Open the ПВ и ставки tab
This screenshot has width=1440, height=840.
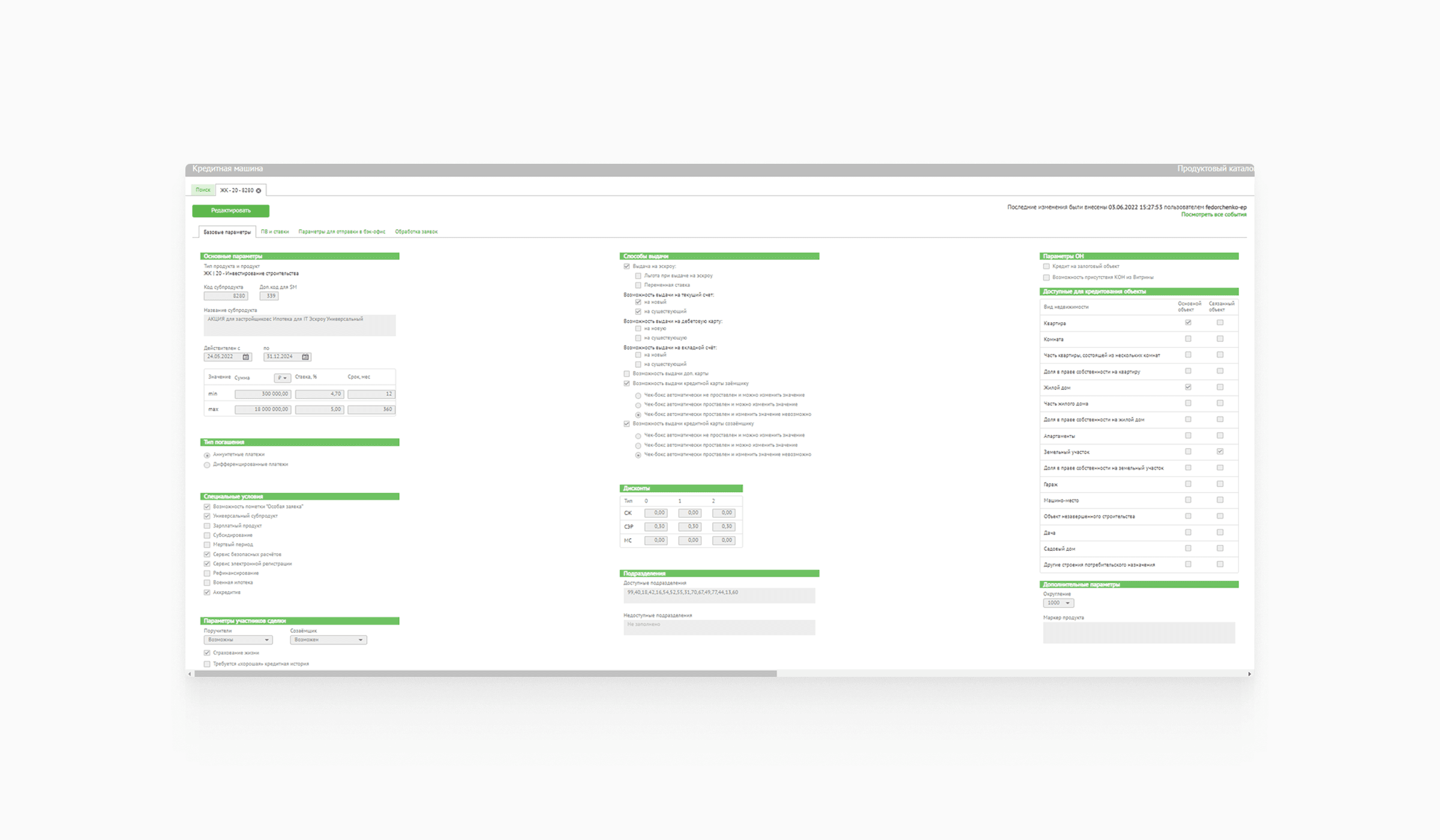click(x=275, y=232)
